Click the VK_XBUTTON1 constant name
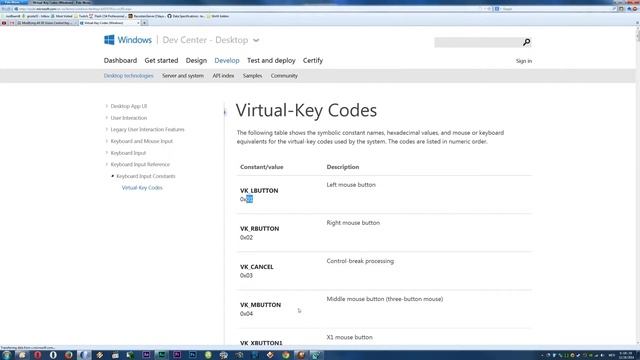This screenshot has width=640, height=360. (x=261, y=343)
